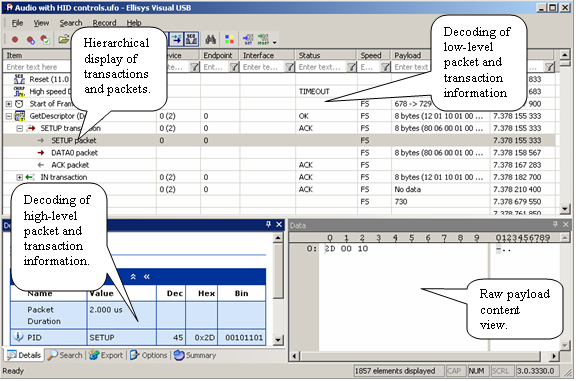Click the record-and-restart icon with blue badge
This screenshot has width=576, height=381.
coord(30,40)
